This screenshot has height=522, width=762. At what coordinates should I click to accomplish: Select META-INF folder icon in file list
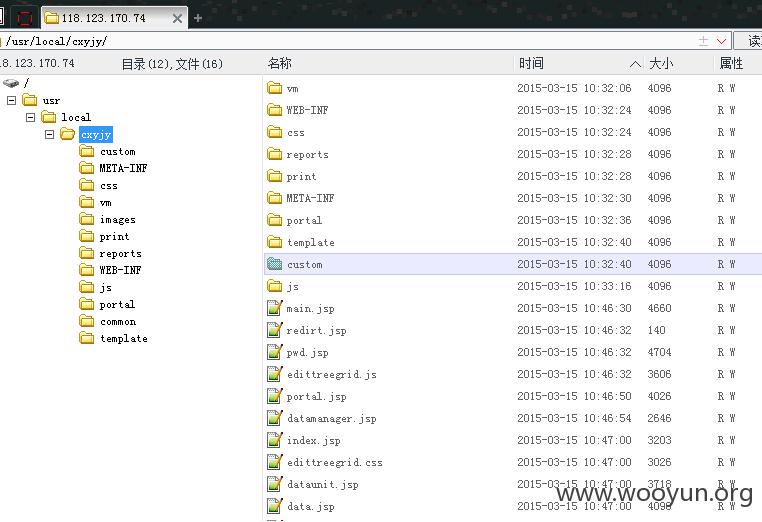tap(275, 198)
